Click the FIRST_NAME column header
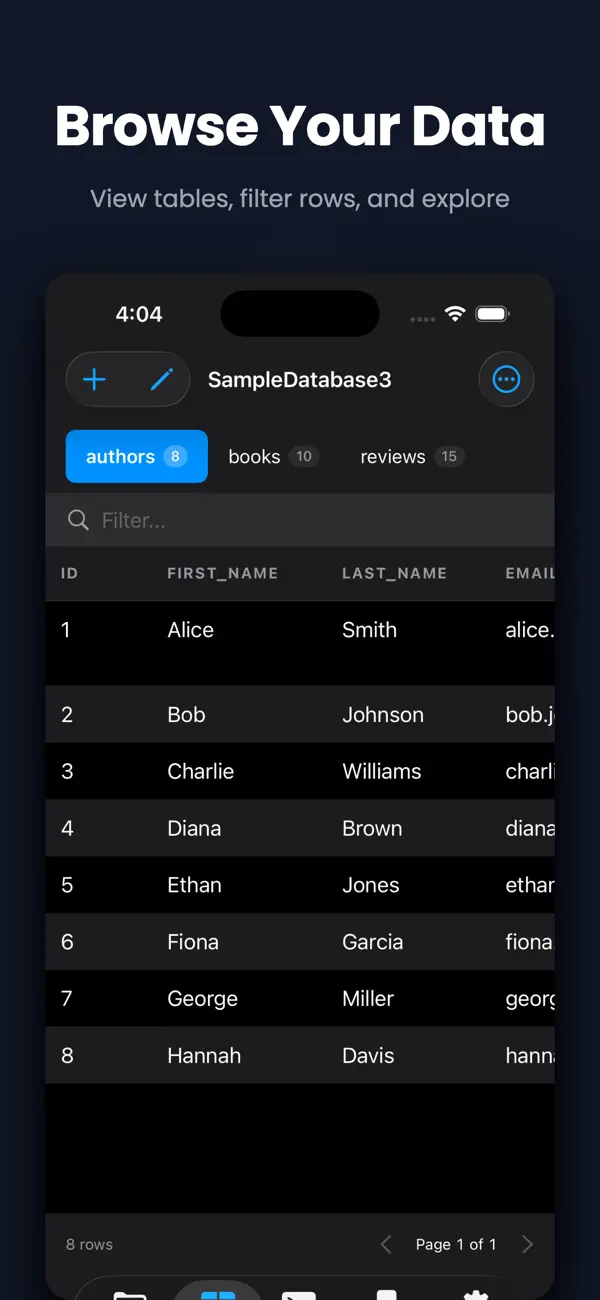 tap(221, 573)
